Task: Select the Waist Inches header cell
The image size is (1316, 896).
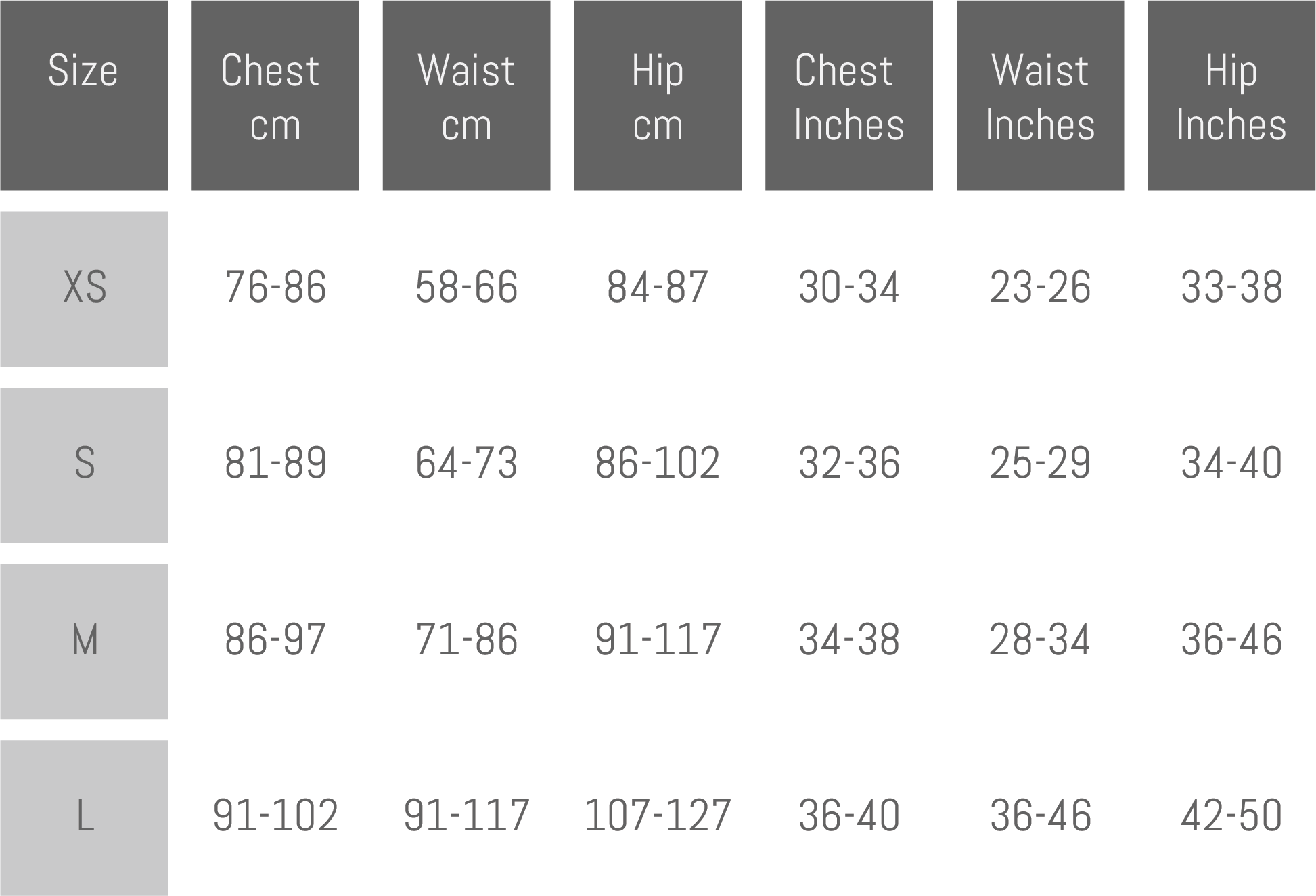Action: pos(1040,95)
